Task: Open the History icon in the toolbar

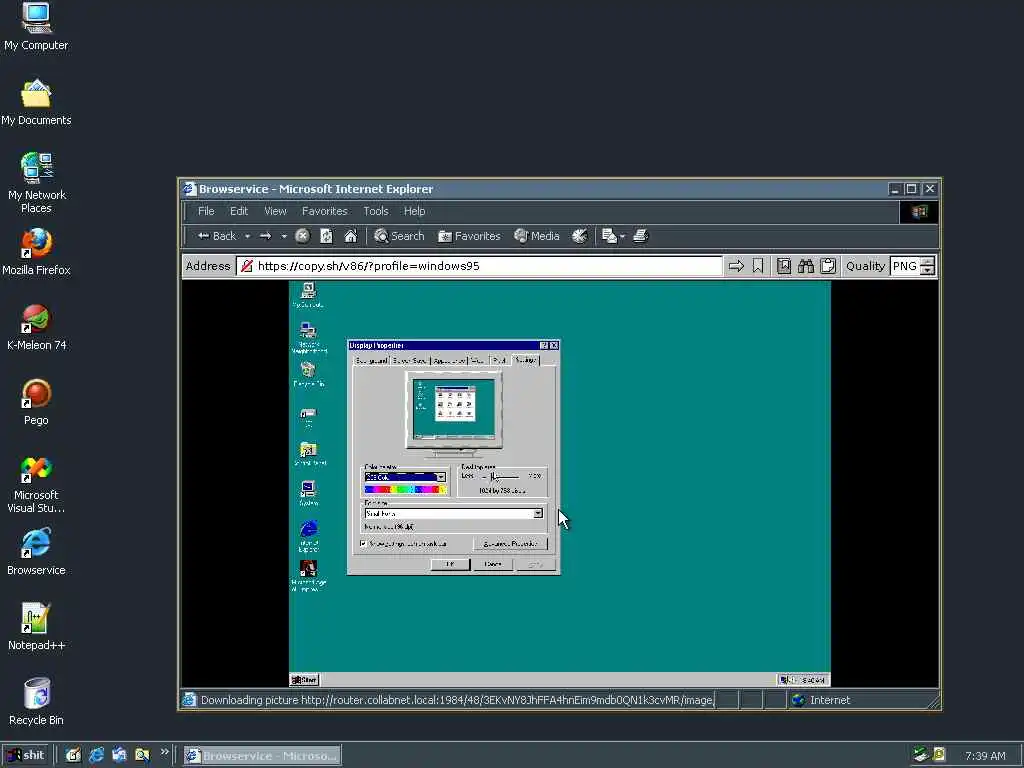Action: click(x=579, y=236)
